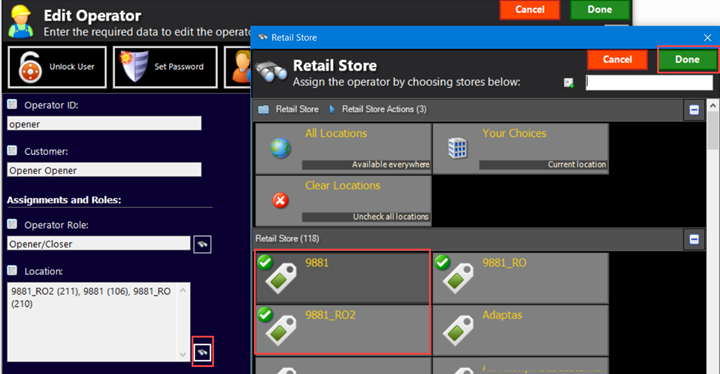Screen dimensions: 720x374
Task: Toggle the 9881_RO2 store tile
Action: coord(342,329)
